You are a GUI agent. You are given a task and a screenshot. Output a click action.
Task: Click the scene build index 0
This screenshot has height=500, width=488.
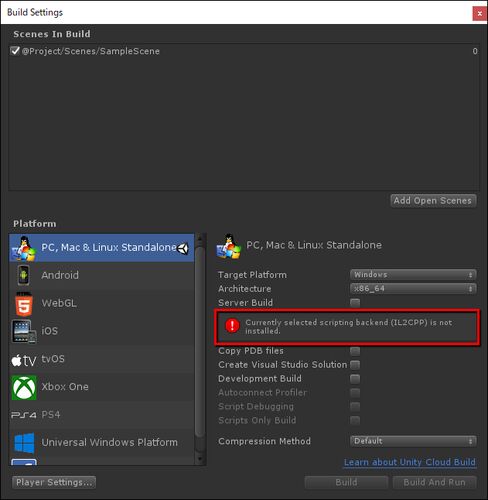(x=475, y=51)
